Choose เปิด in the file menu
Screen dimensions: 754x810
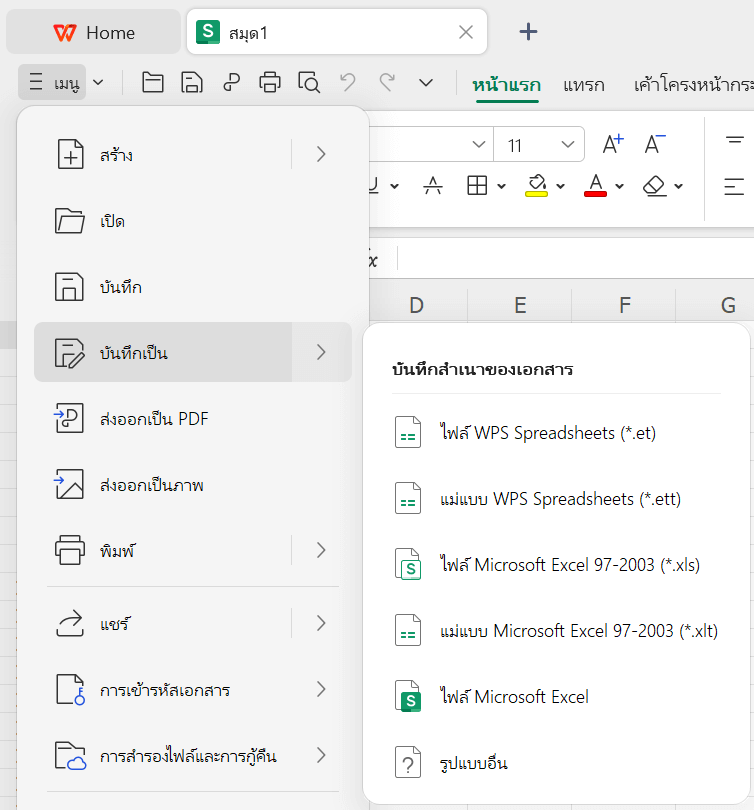[193, 221]
